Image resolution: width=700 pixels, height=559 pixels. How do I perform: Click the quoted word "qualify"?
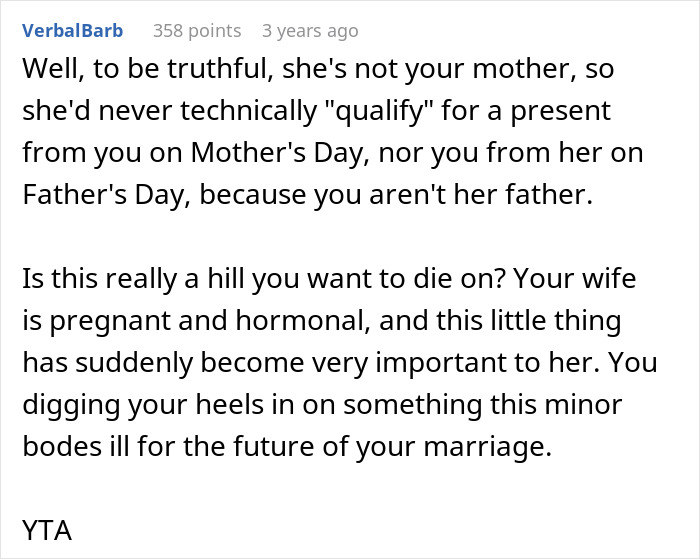378,111
